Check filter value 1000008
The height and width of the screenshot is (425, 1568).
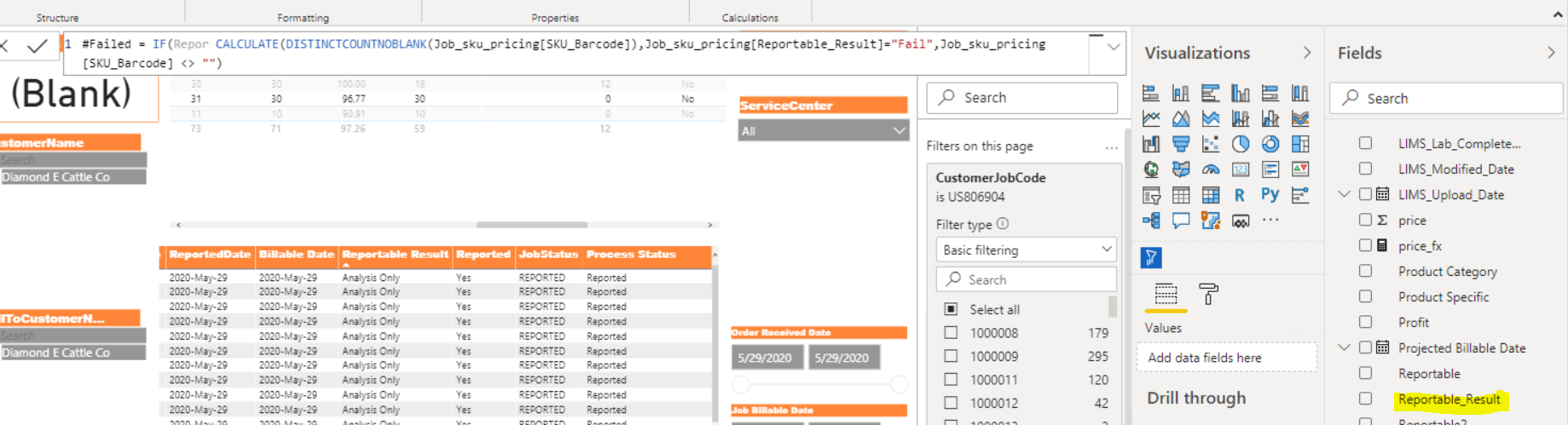pos(952,333)
